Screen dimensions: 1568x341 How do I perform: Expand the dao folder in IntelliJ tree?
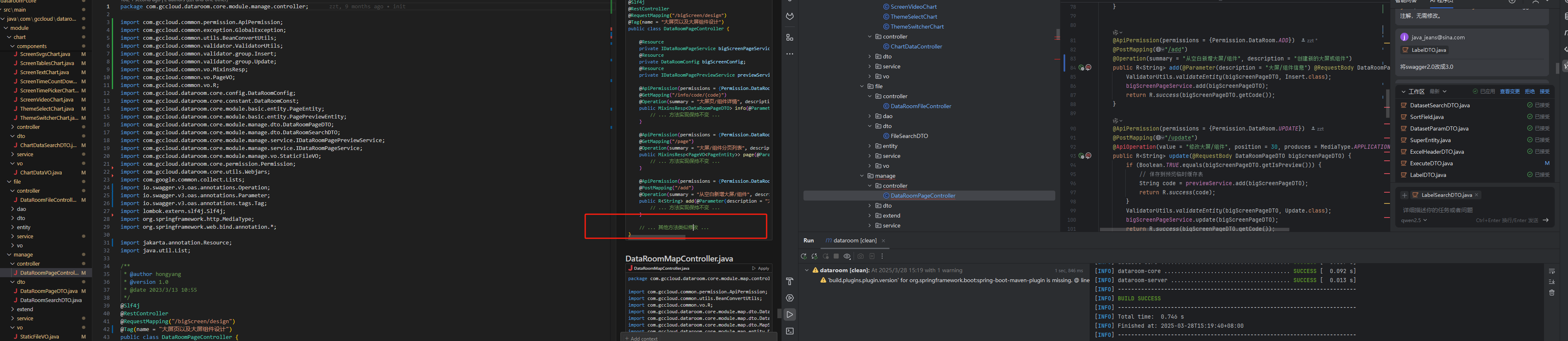pyautogui.click(x=870, y=116)
